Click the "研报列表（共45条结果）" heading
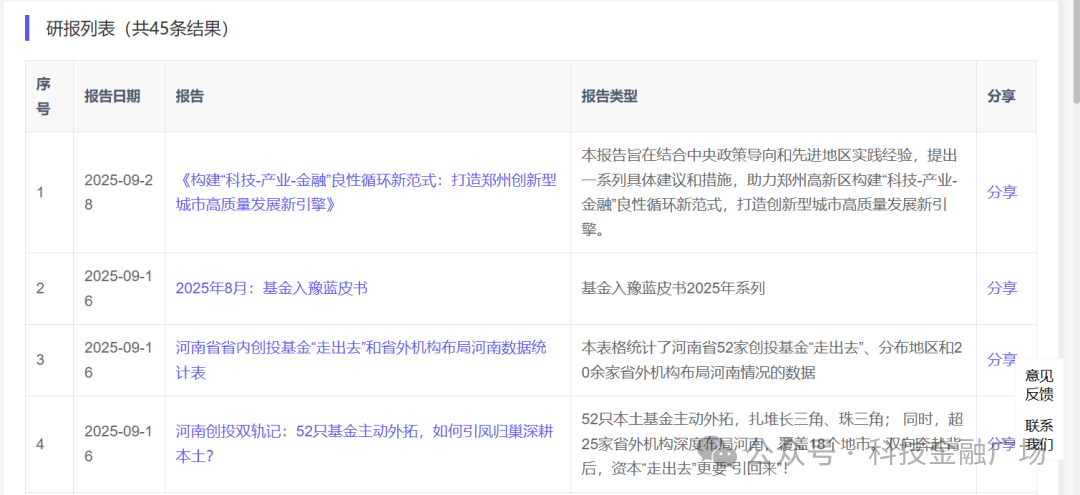 tap(138, 29)
